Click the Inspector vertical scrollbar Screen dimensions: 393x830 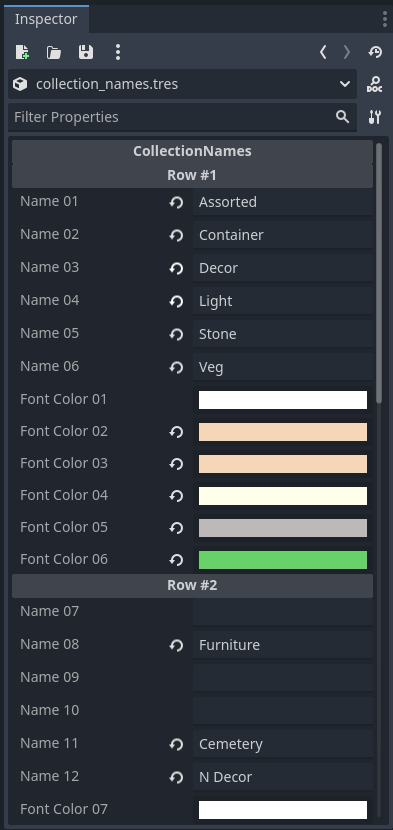(x=379, y=273)
